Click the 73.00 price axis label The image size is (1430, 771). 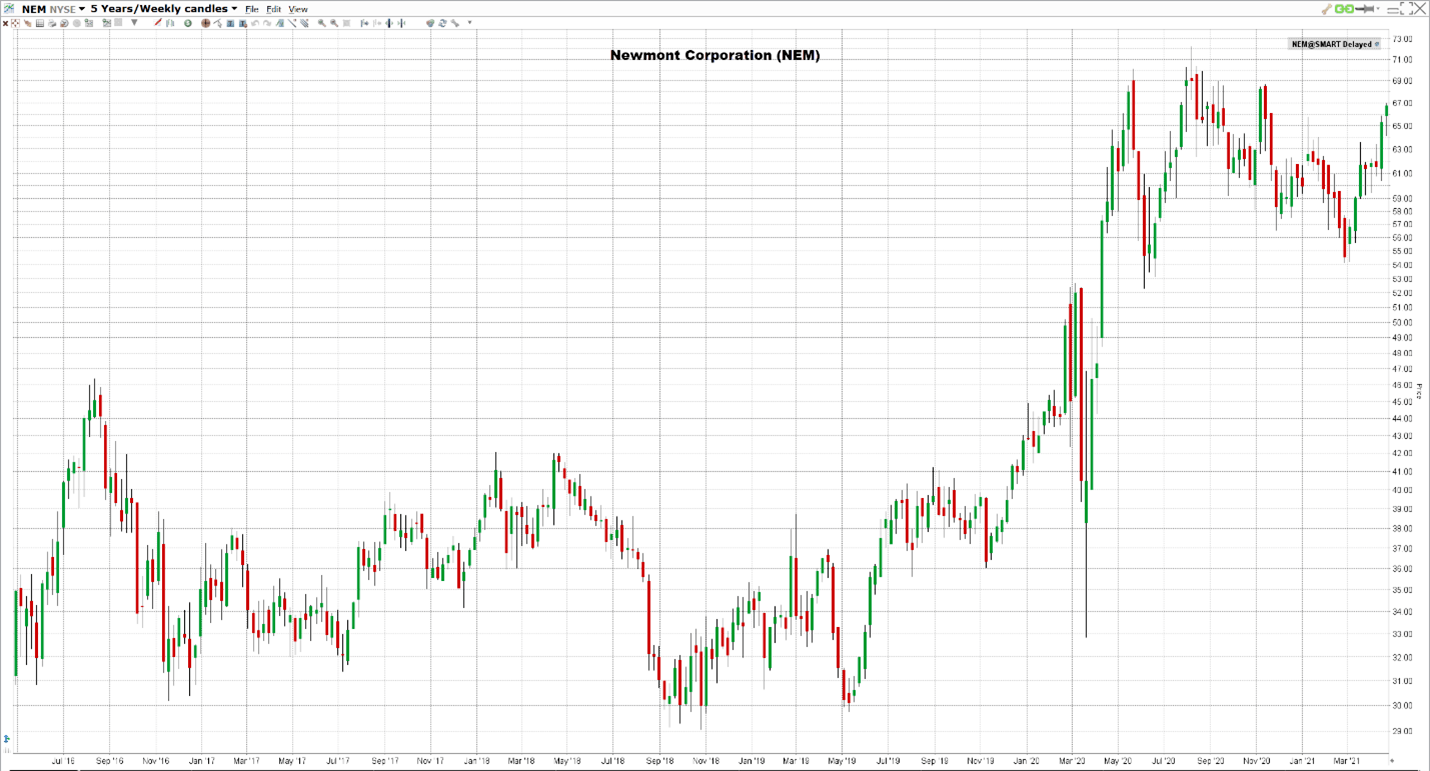(1402, 39)
